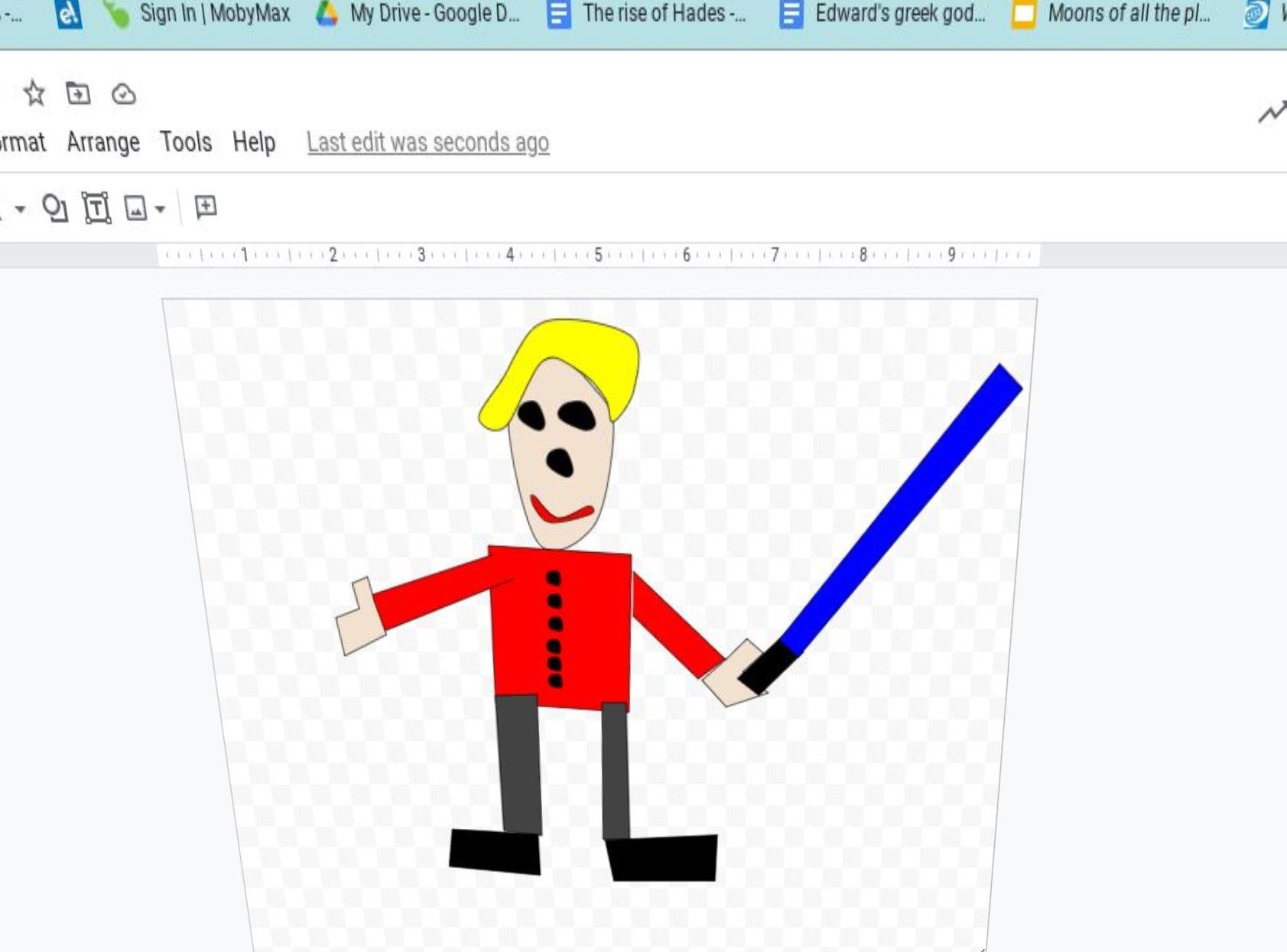Viewport: 1287px width, 952px height.
Task: Select the Text box tool
Action: [x=96, y=208]
